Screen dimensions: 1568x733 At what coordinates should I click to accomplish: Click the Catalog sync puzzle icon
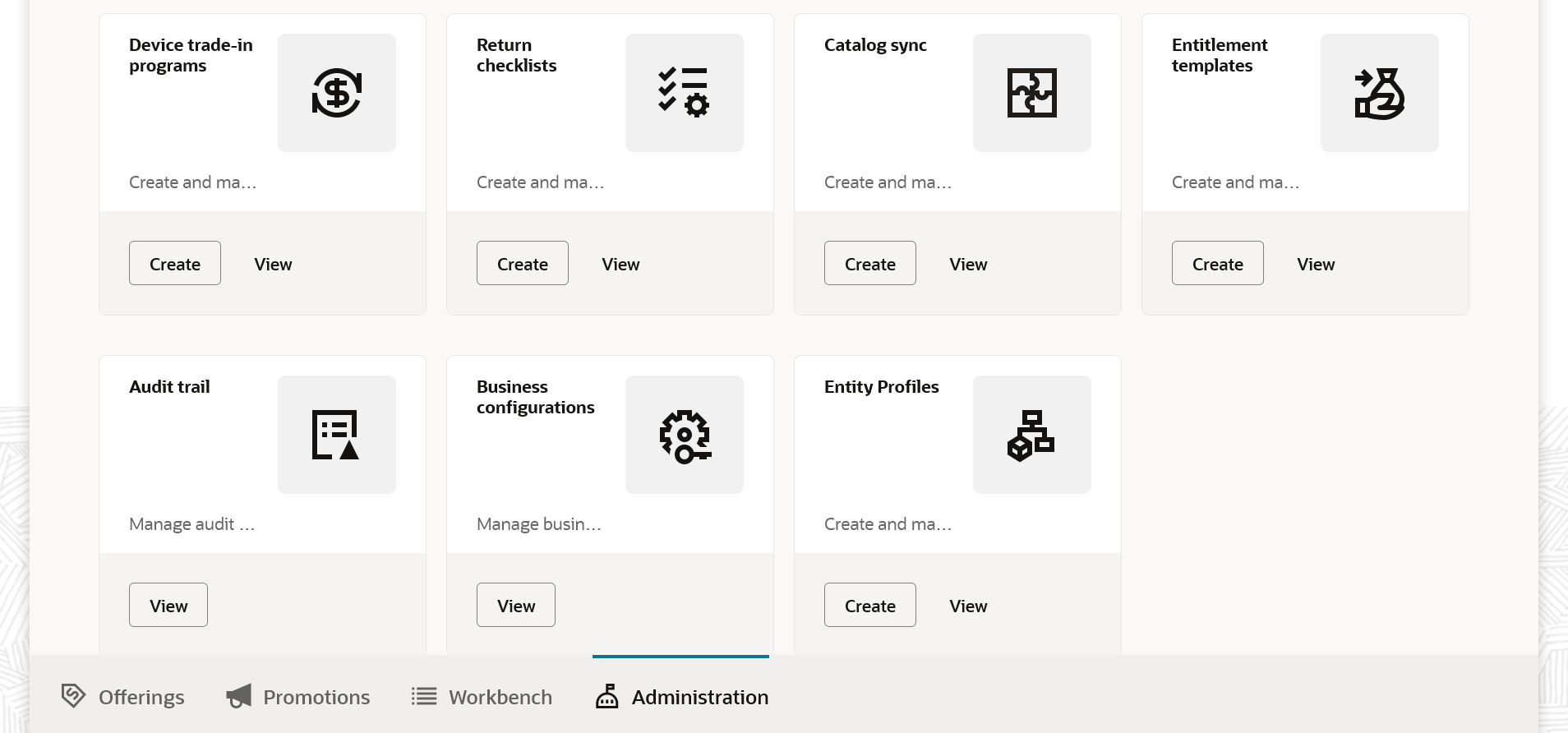click(x=1031, y=93)
